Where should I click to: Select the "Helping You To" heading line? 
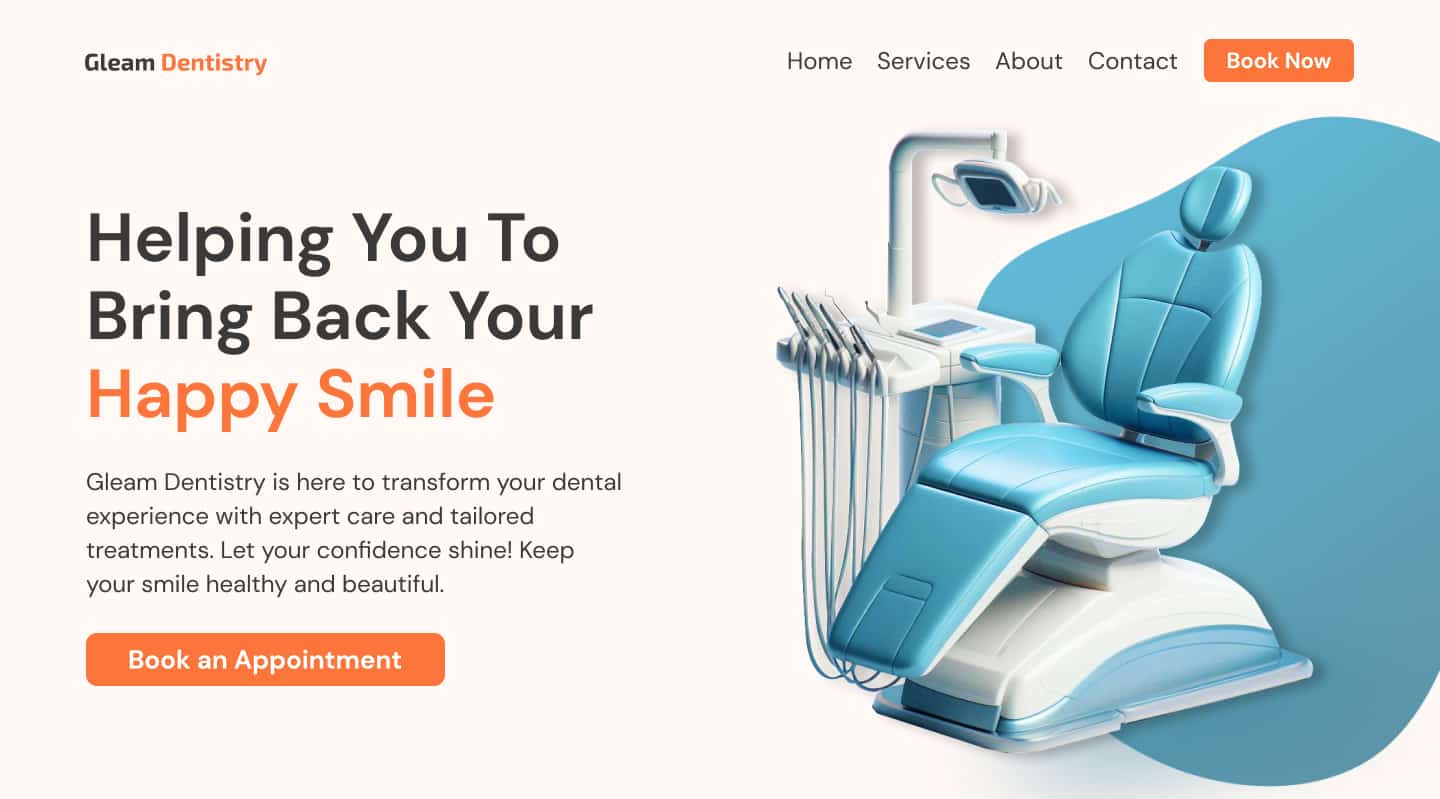click(323, 240)
